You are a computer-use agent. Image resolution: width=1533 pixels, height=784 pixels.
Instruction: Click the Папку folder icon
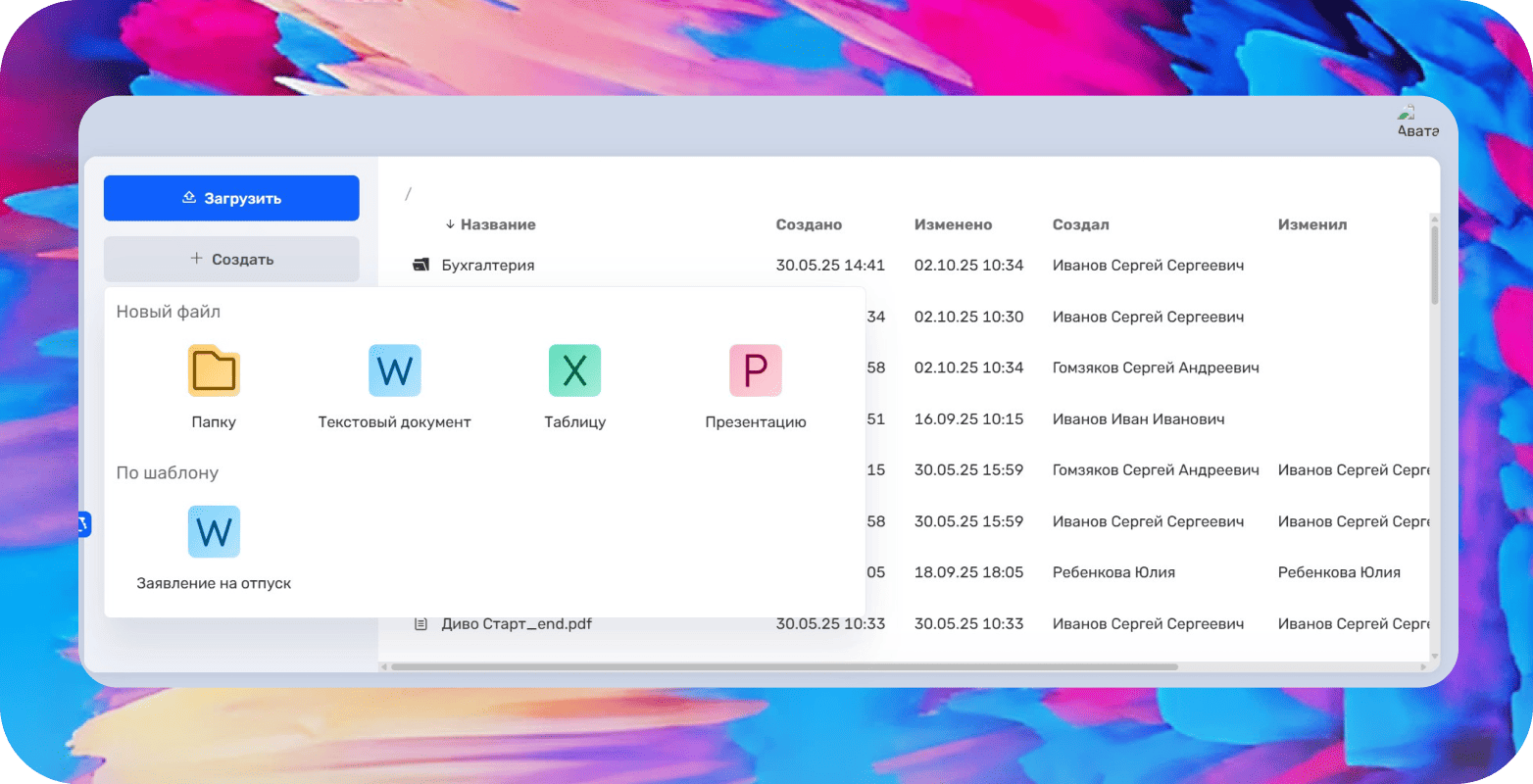coord(214,371)
